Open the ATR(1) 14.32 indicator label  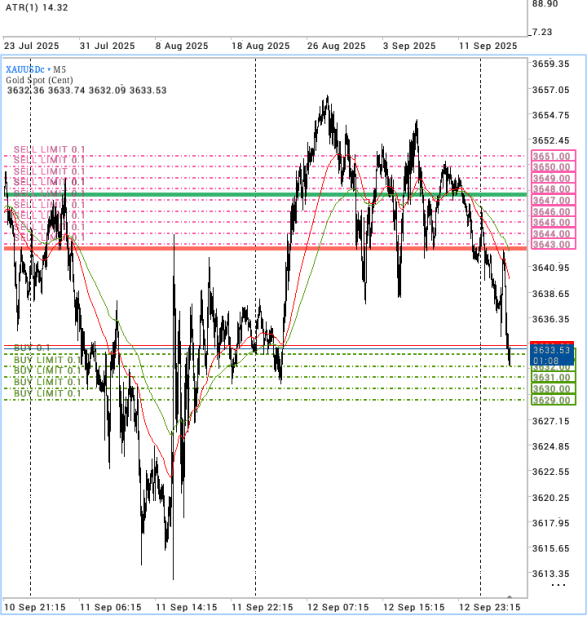pyautogui.click(x=36, y=8)
